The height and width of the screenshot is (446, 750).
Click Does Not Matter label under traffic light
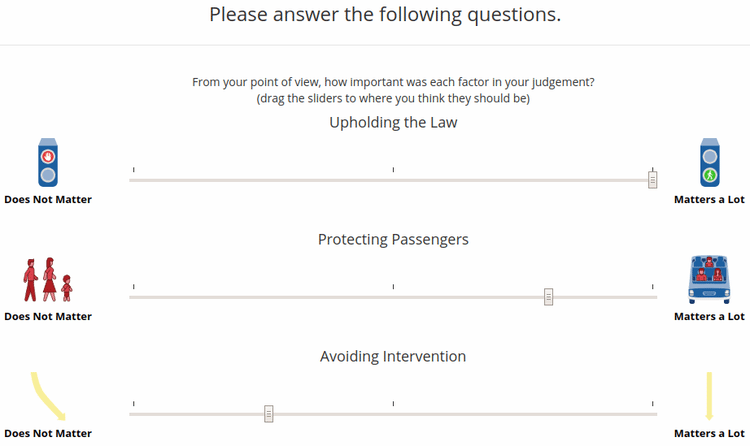click(x=48, y=200)
